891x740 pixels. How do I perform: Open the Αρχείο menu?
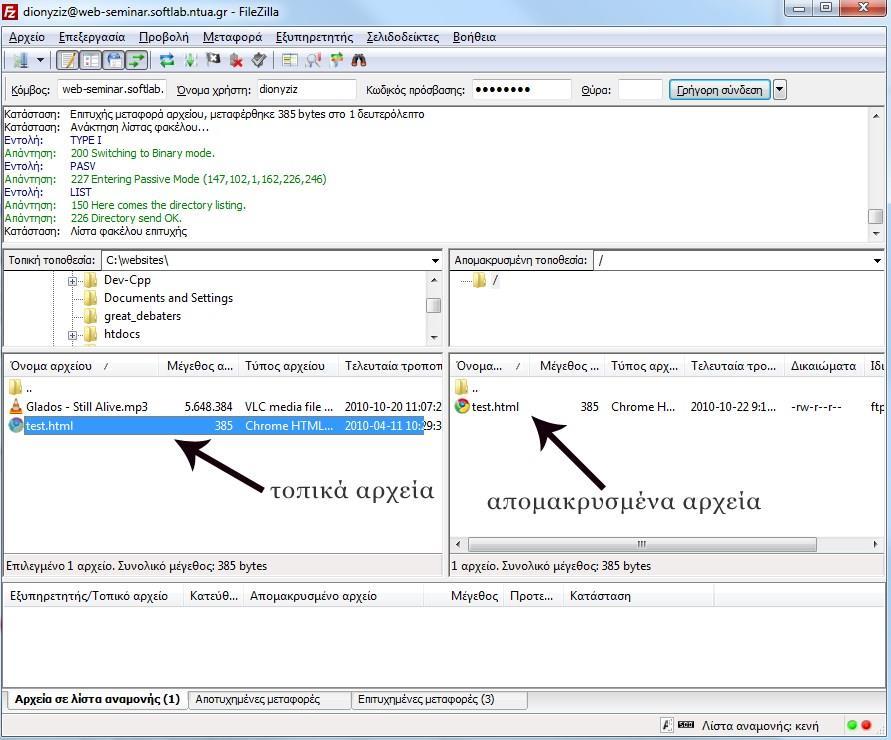point(27,37)
